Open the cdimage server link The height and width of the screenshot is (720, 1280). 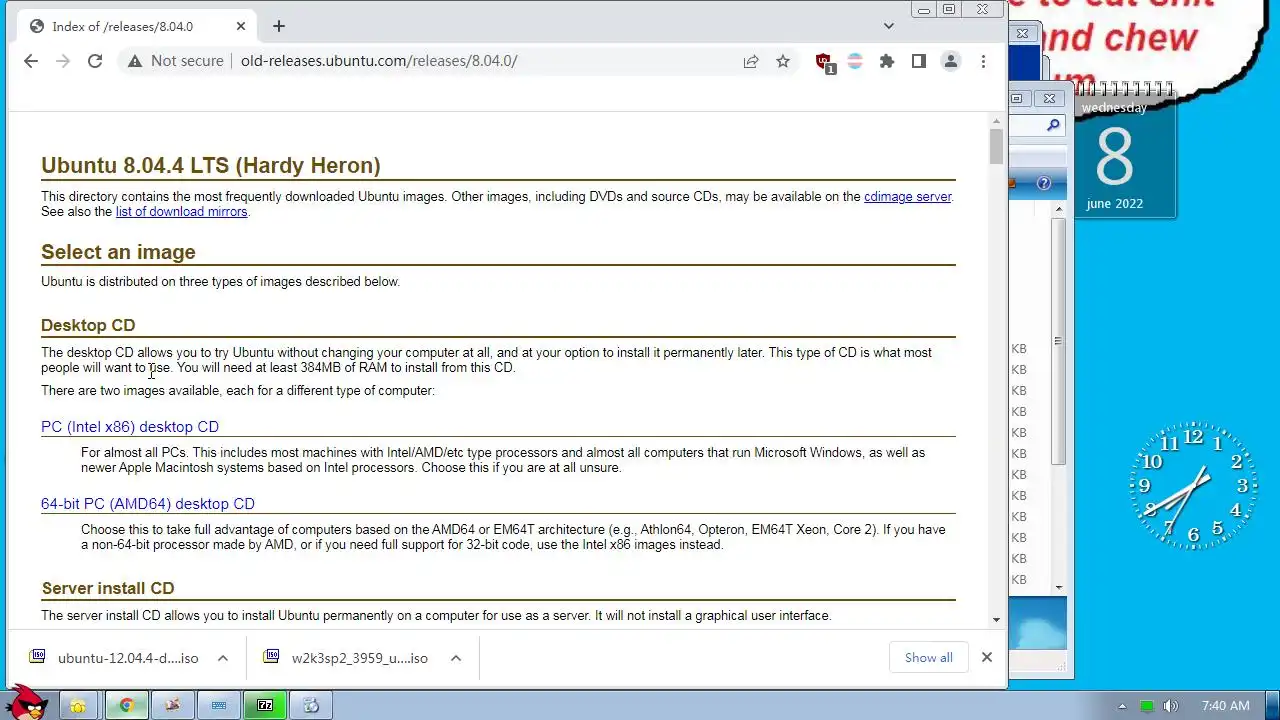pos(907,197)
